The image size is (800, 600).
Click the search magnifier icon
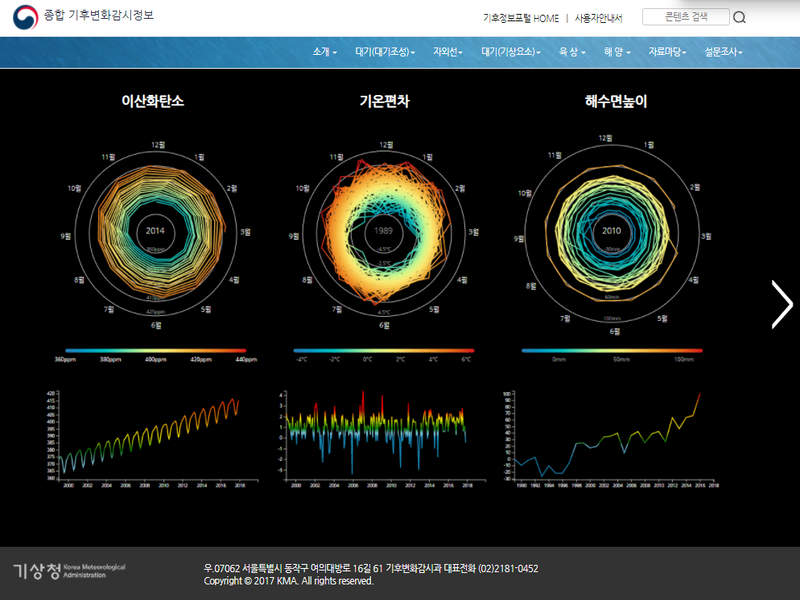point(740,17)
